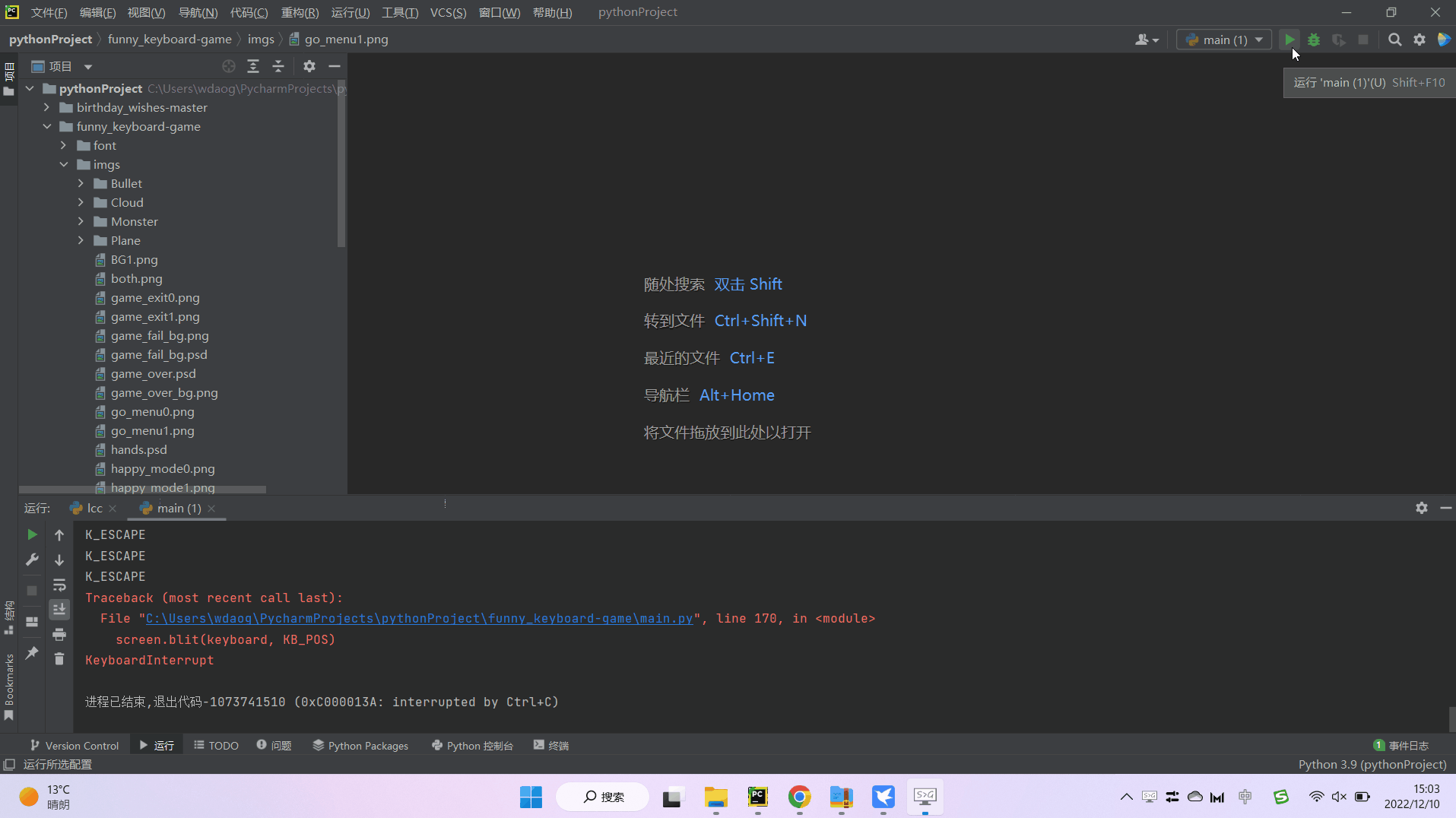1456x818 pixels.
Task: Open the TODO tool window
Action: (x=216, y=745)
